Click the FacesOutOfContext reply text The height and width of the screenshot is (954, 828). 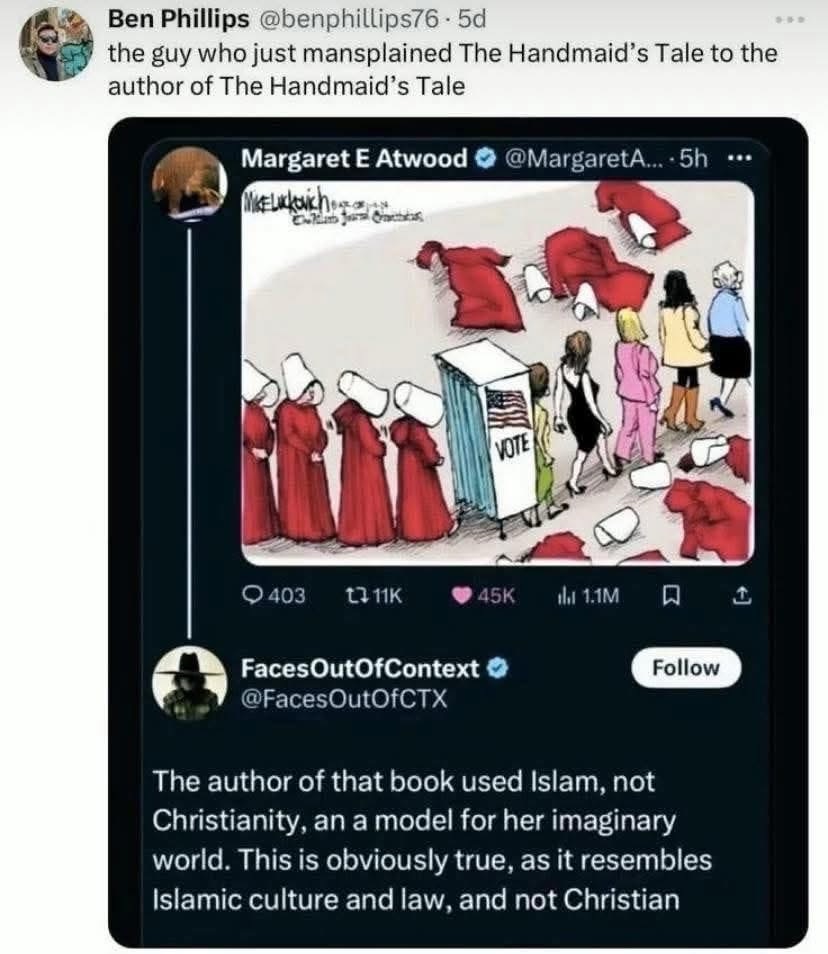tap(432, 841)
